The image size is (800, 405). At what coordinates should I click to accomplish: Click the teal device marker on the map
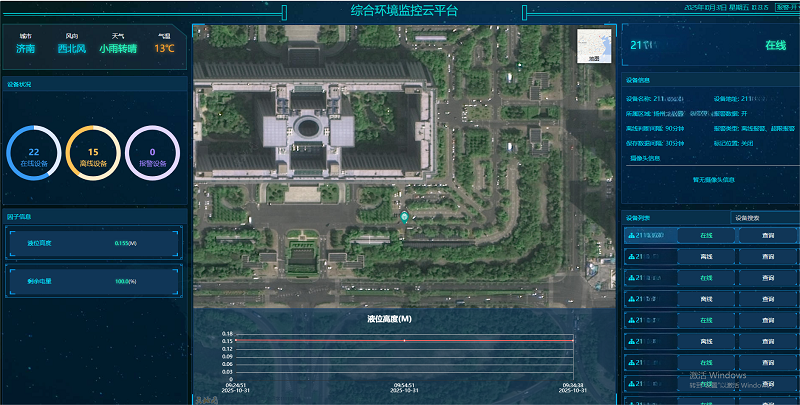click(x=404, y=216)
